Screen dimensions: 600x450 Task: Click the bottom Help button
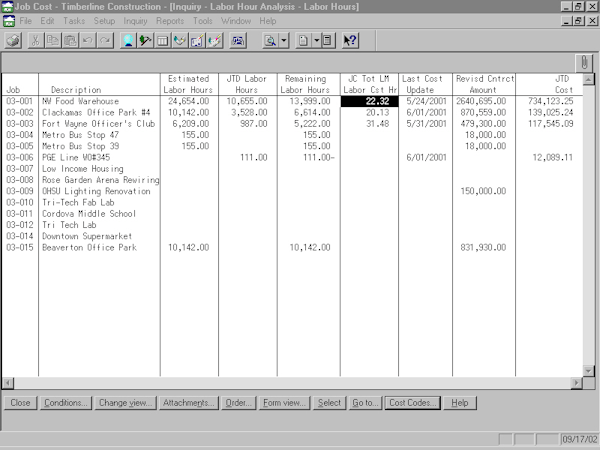[x=460, y=403]
